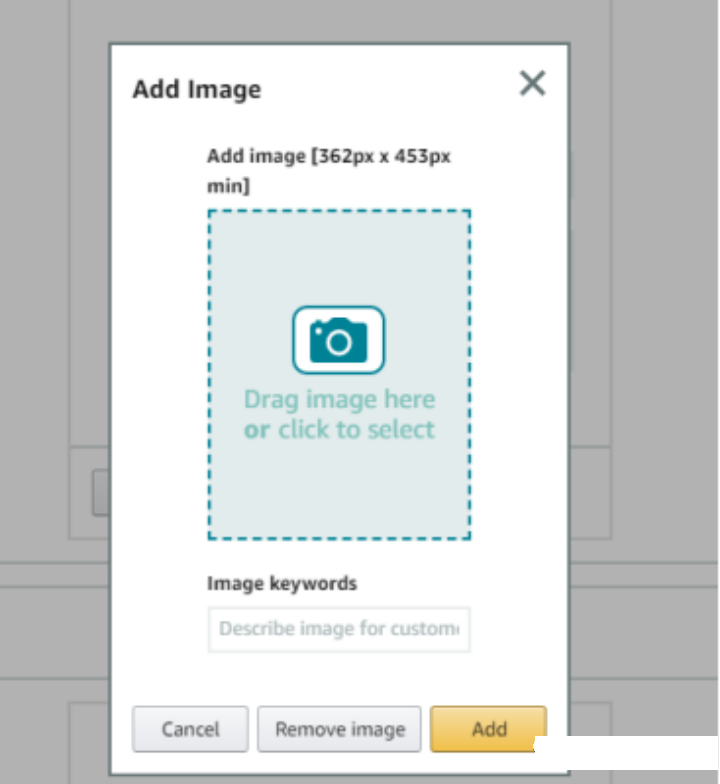Click the dimmed background left of the dialog
Image resolution: width=720 pixels, height=784 pixels.
(x=50, y=300)
